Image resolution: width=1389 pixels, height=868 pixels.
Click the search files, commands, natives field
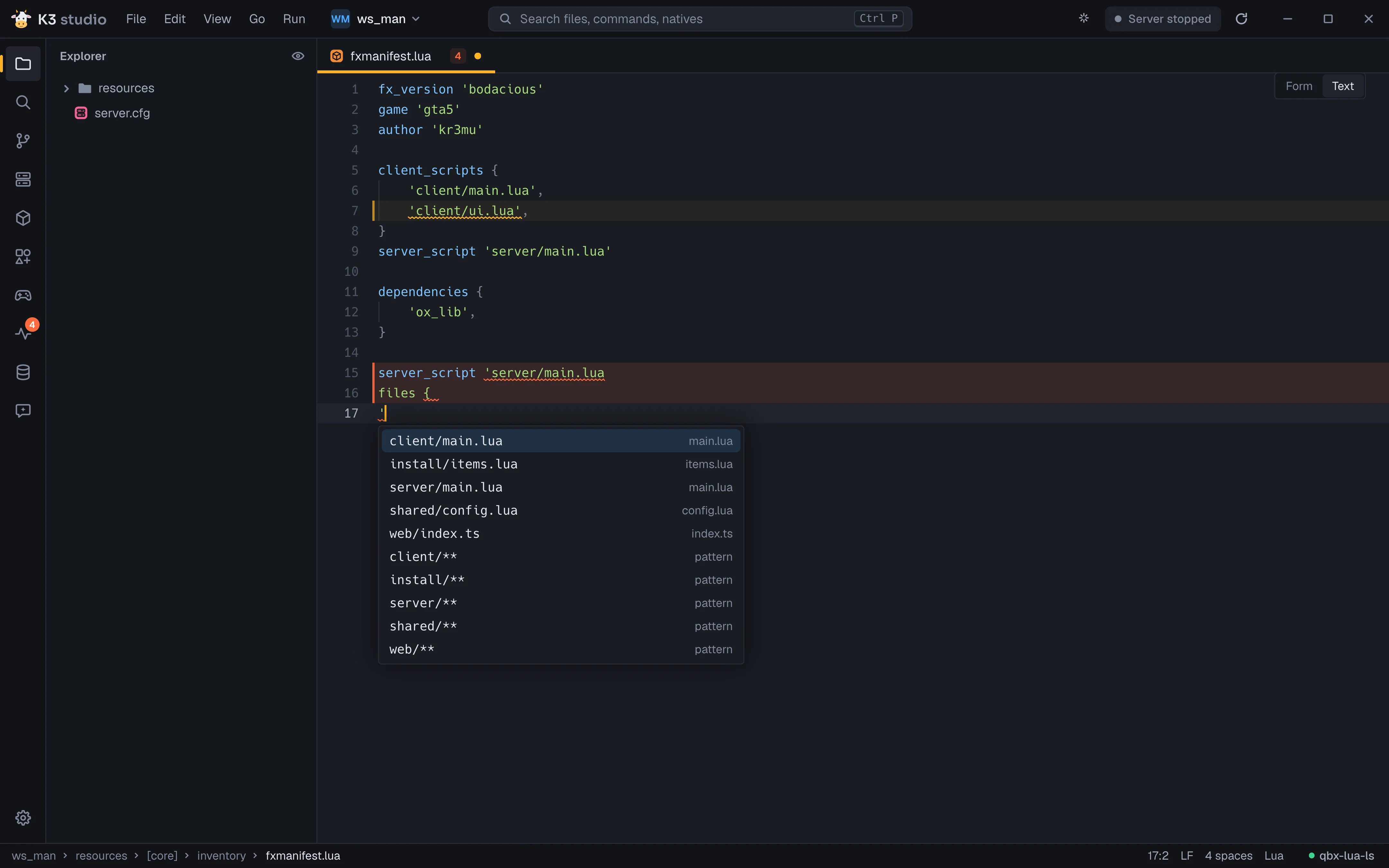[700, 19]
